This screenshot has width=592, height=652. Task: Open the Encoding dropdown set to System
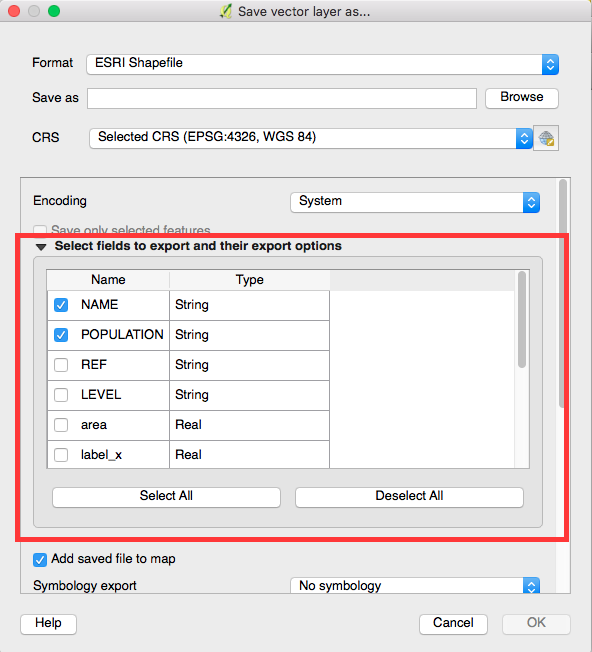coord(415,202)
